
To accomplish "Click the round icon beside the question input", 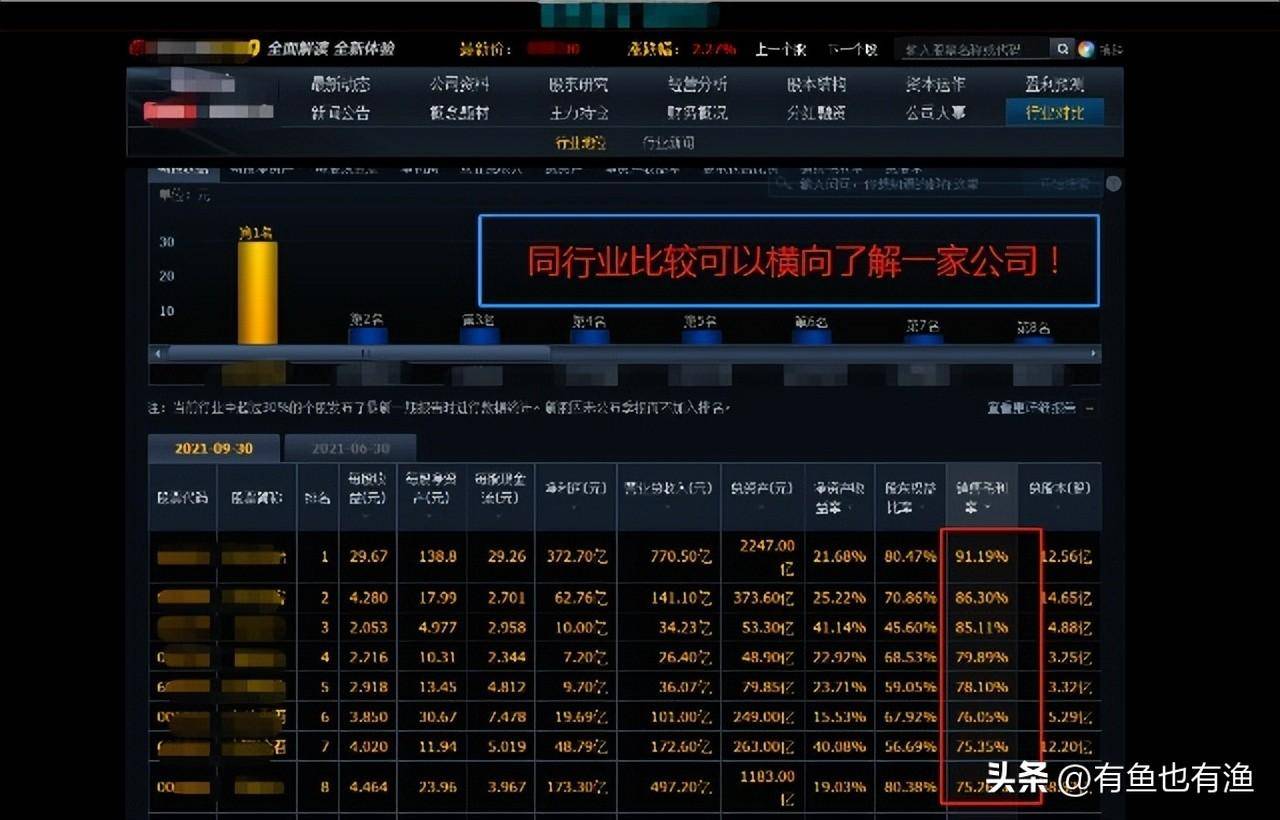I will coord(1113,184).
